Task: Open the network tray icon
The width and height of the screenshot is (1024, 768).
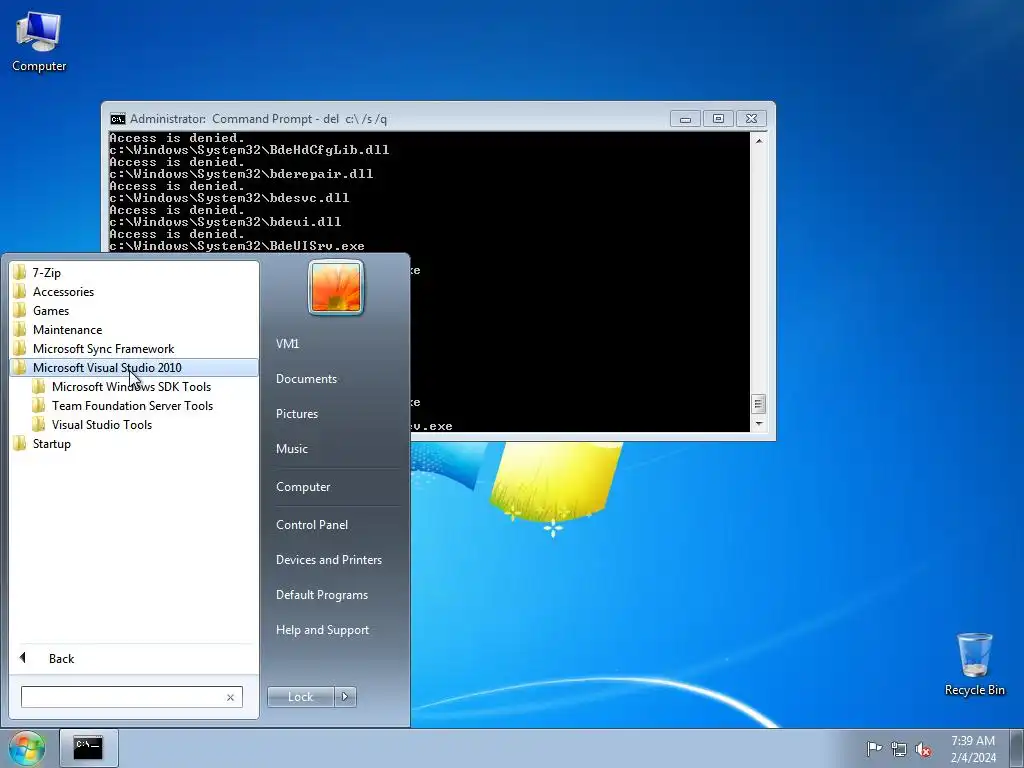Action: pyautogui.click(x=899, y=749)
